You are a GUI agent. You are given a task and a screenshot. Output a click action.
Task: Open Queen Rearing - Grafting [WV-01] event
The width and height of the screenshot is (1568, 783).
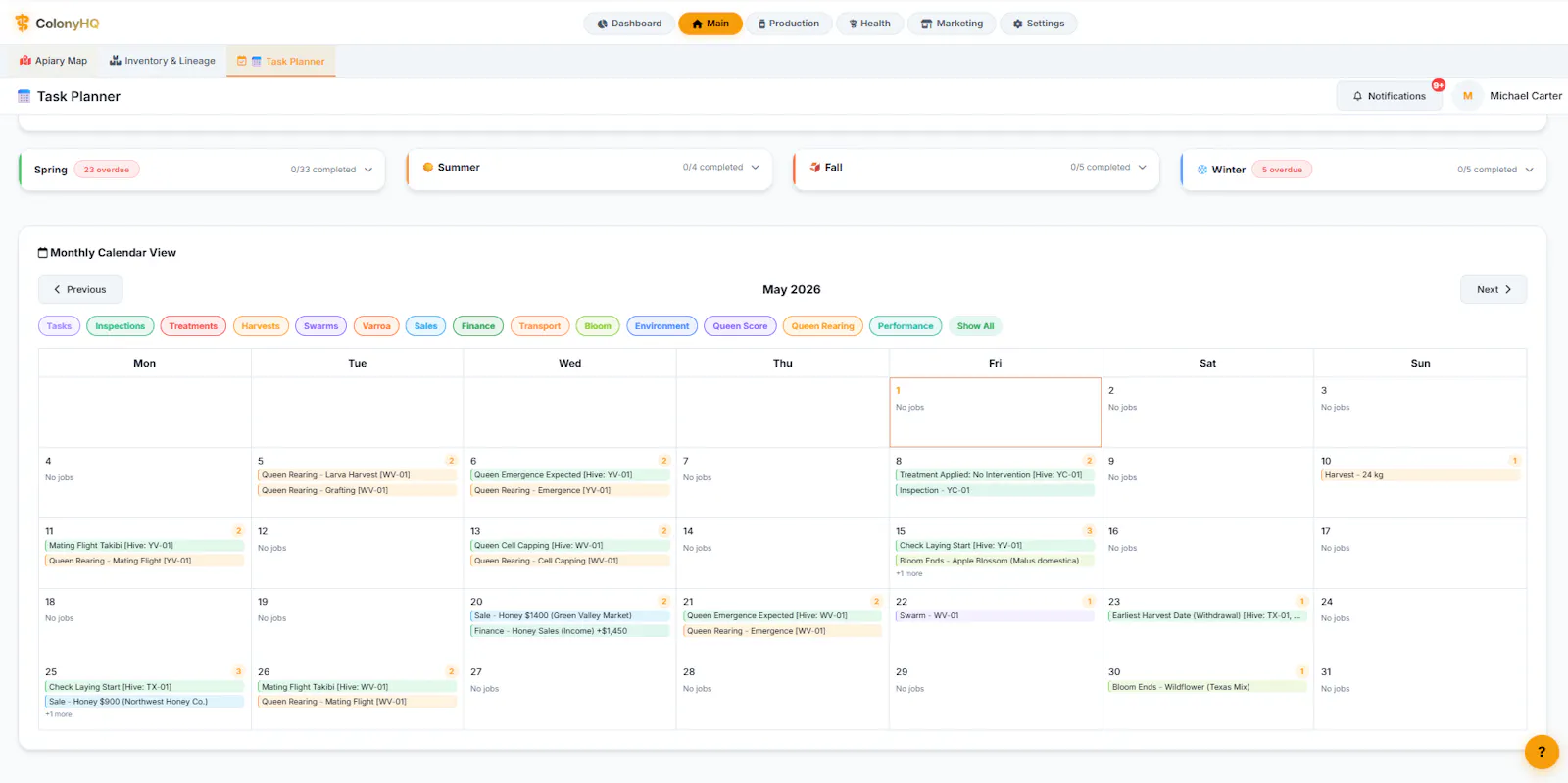357,490
